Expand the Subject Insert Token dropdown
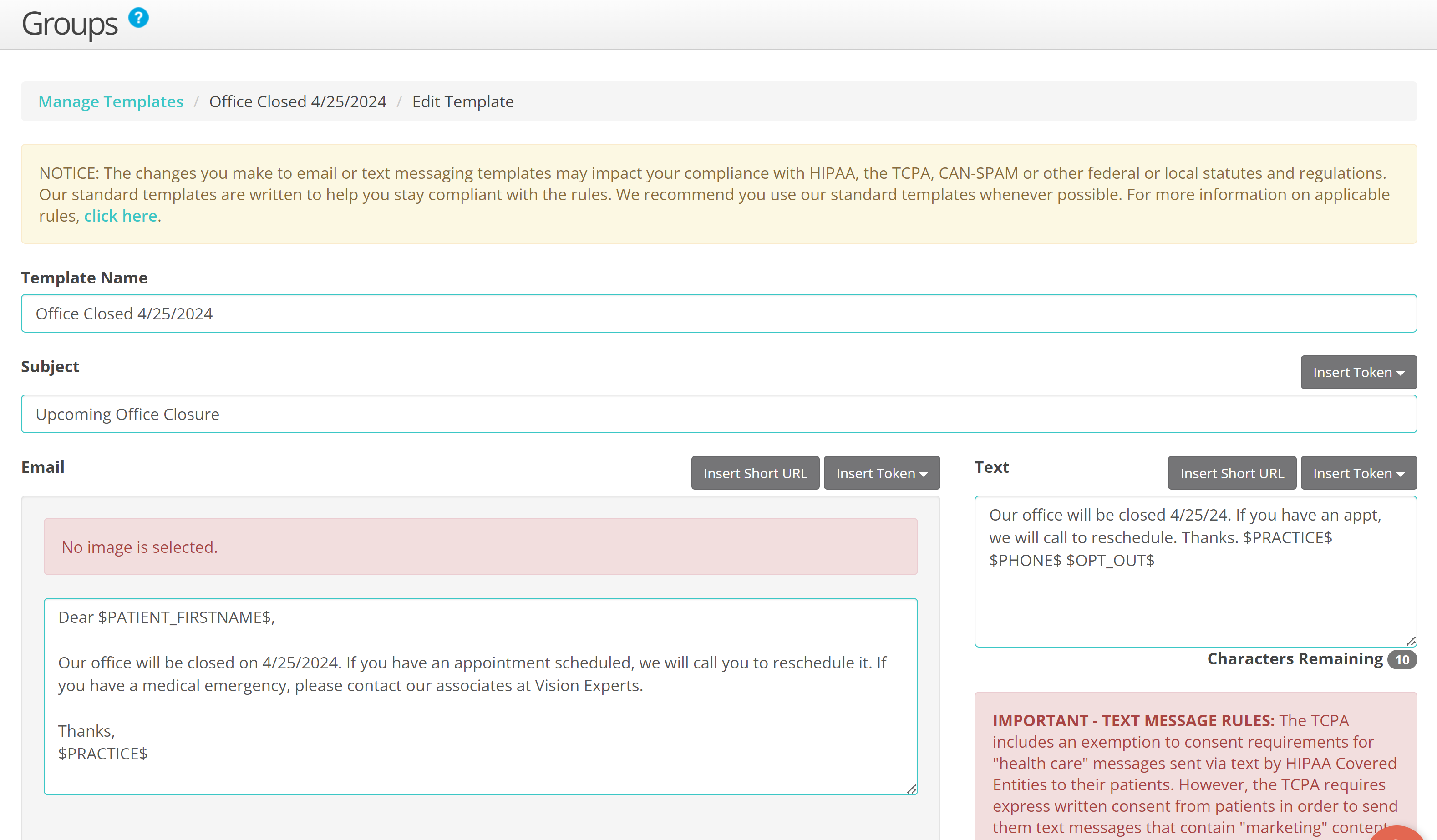The width and height of the screenshot is (1437, 840). [1358, 372]
